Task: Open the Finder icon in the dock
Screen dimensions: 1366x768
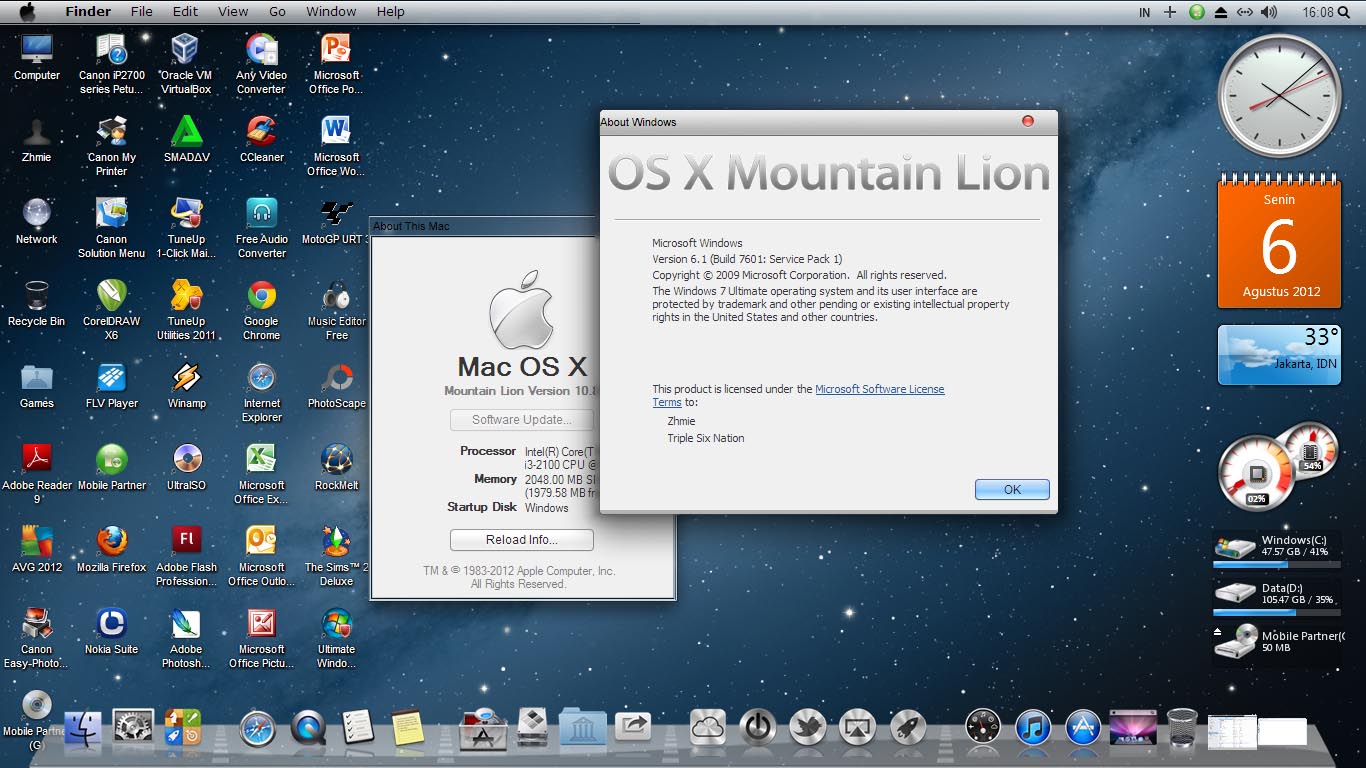Action: tap(84, 729)
